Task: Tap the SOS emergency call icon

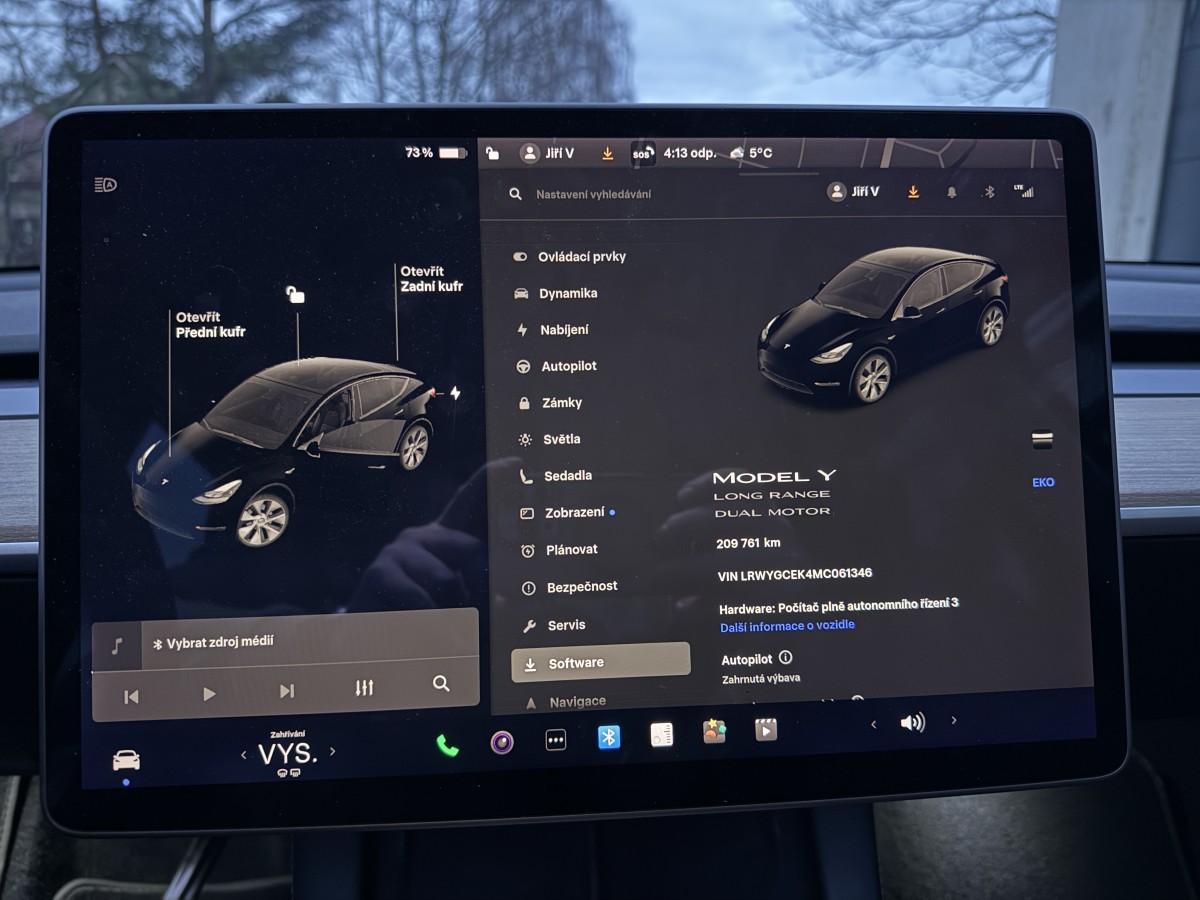Action: (x=642, y=154)
